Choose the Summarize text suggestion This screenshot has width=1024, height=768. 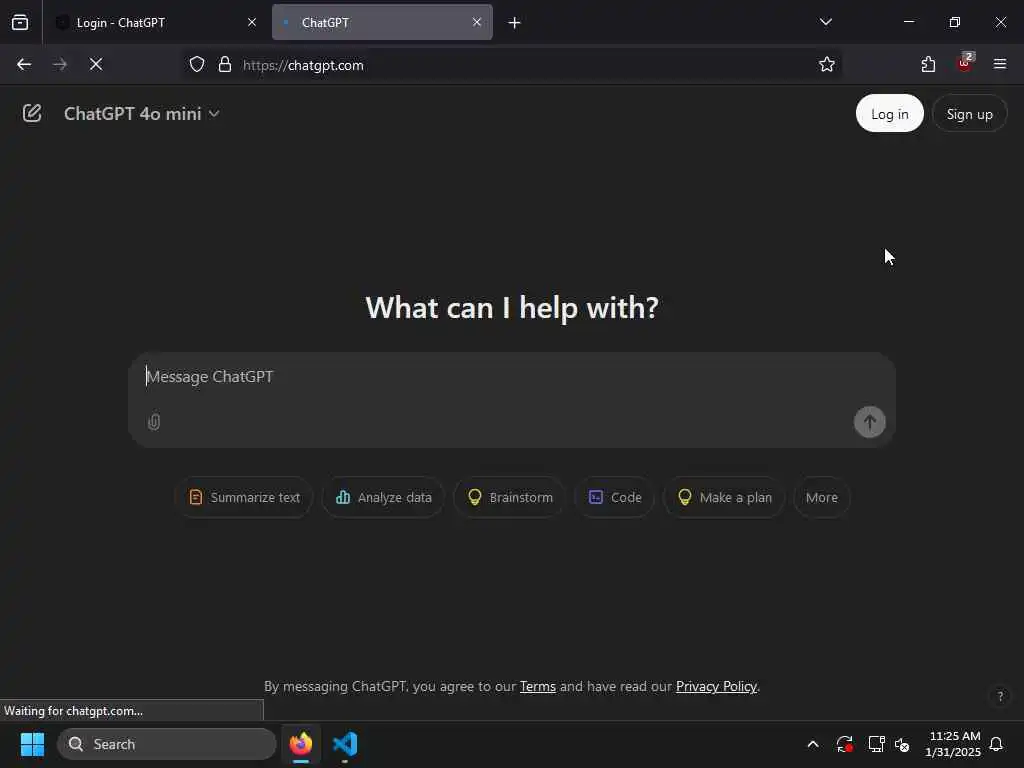point(244,498)
